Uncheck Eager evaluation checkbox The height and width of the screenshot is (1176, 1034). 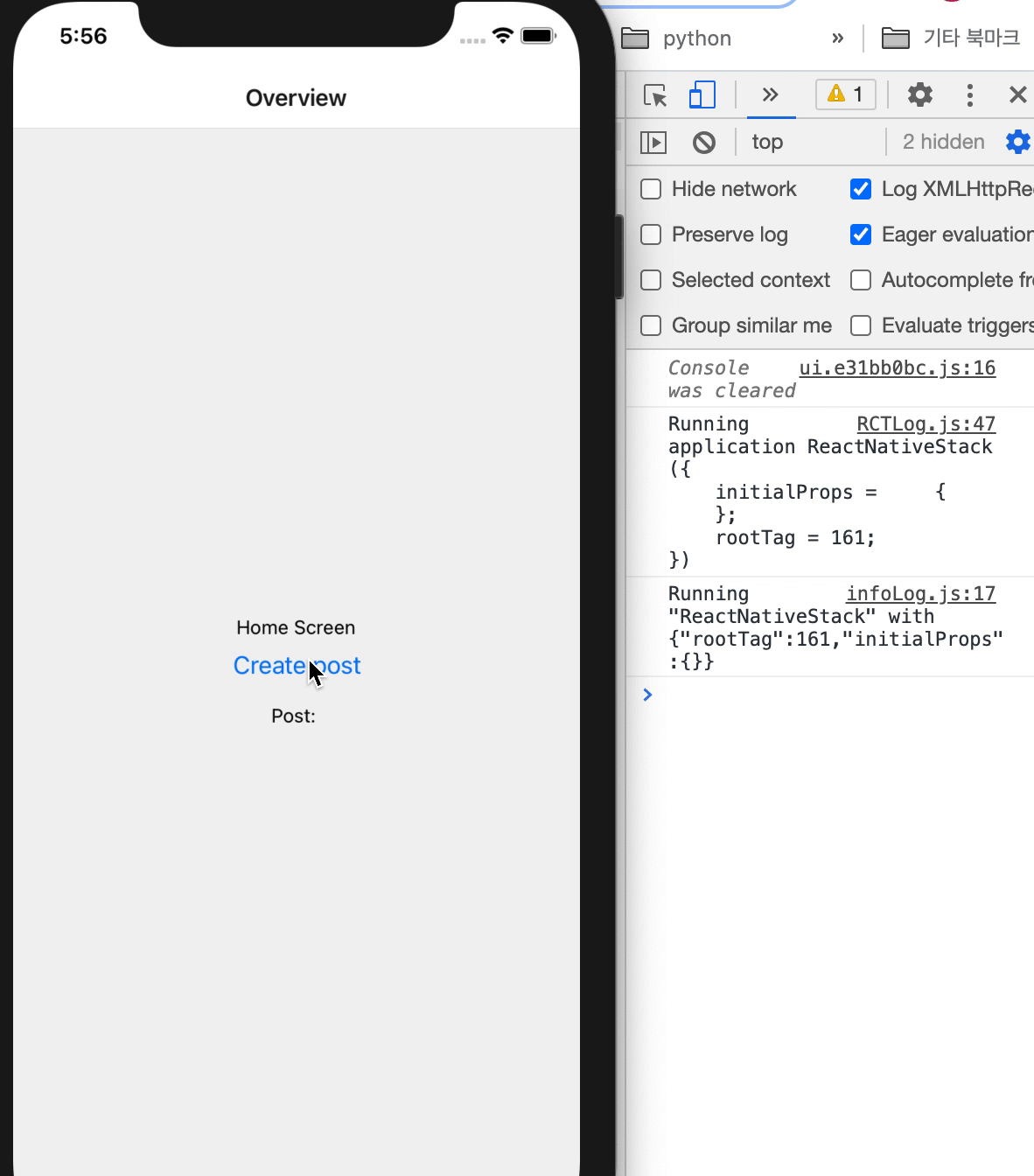point(861,234)
